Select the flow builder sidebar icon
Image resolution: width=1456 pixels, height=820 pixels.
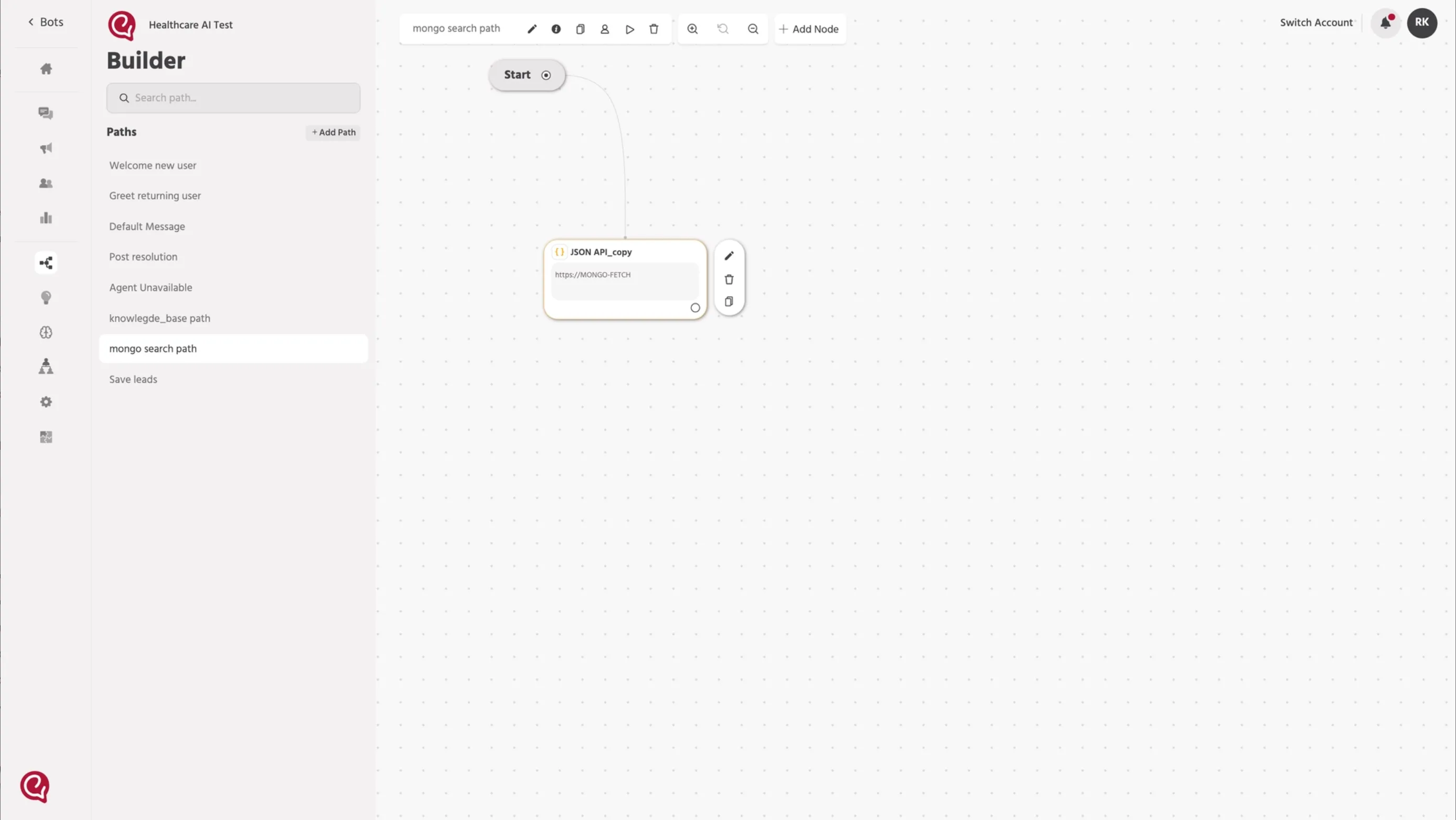pyautogui.click(x=46, y=263)
